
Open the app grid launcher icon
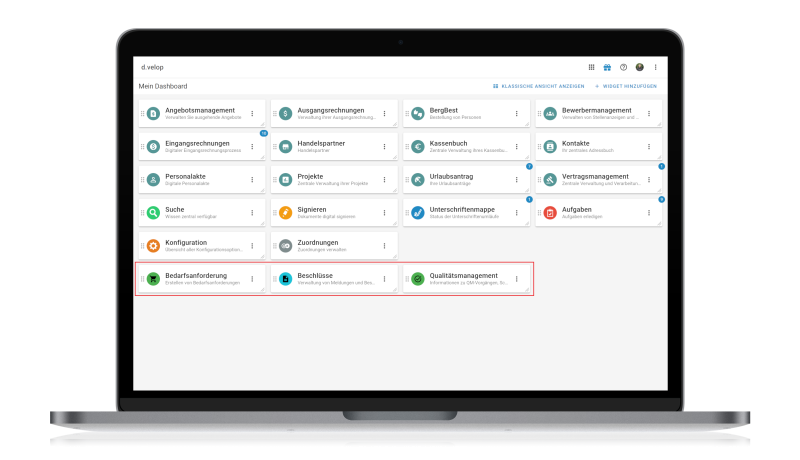click(x=591, y=67)
